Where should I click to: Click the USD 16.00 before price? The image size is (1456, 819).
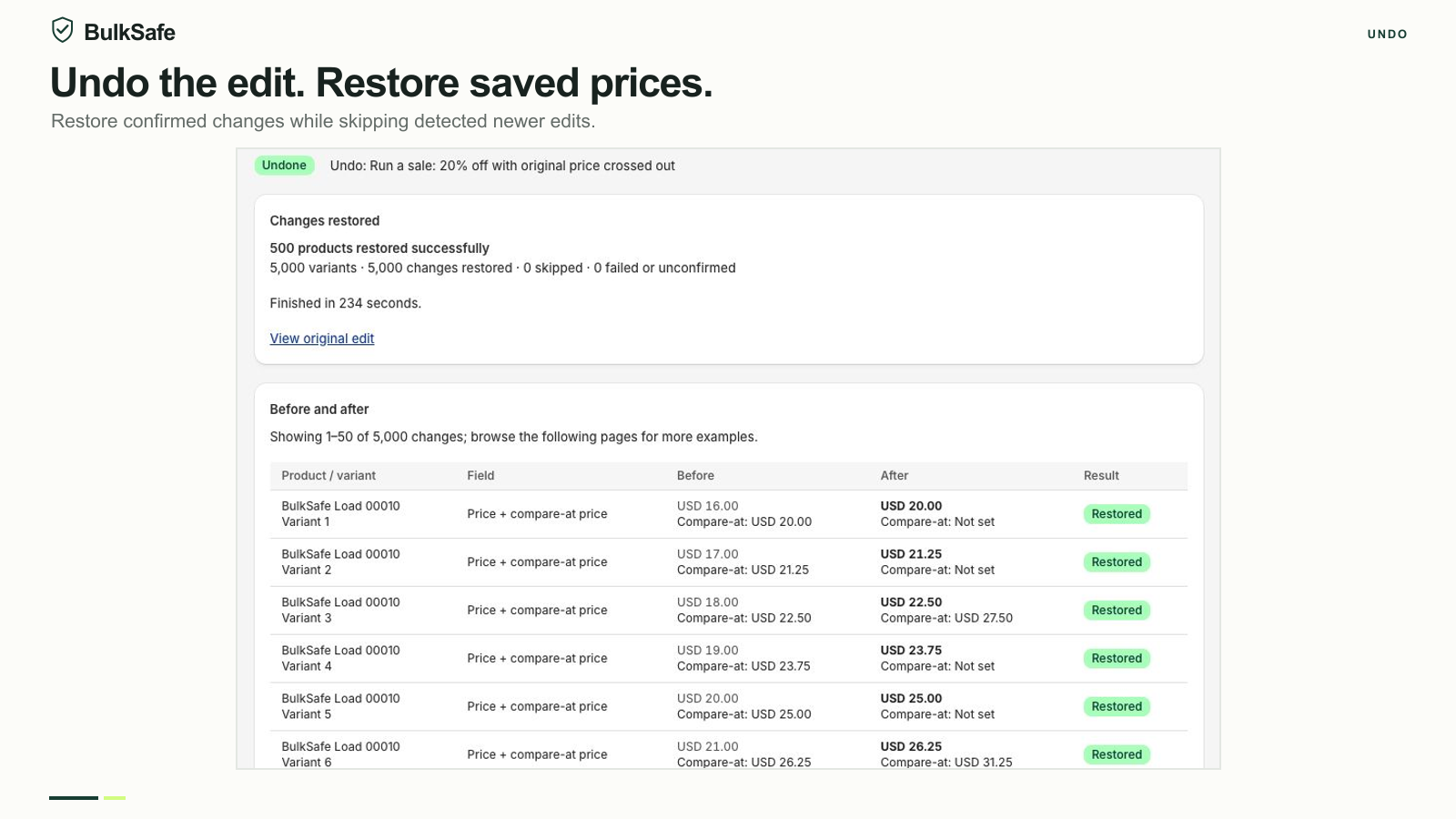point(707,506)
